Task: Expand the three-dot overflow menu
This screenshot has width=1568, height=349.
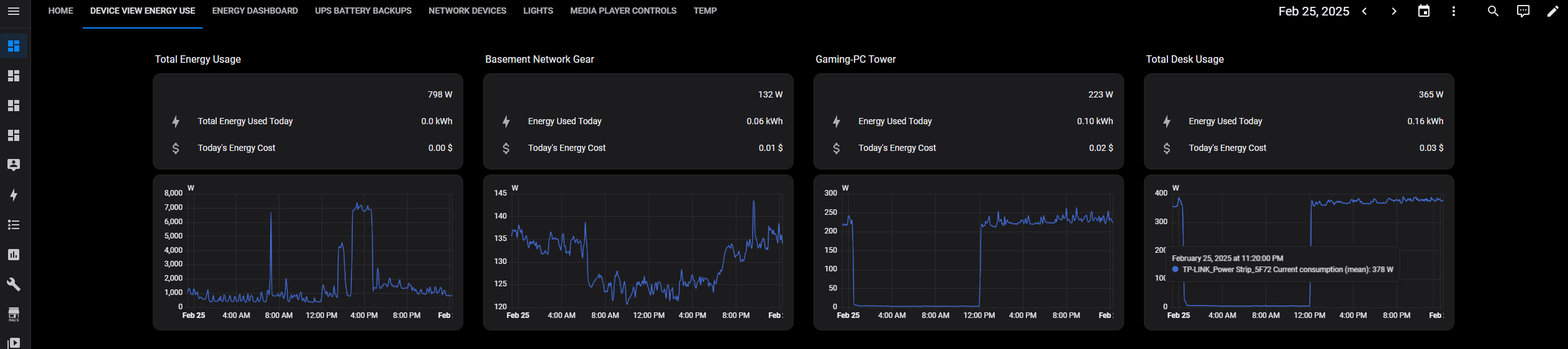Action: 1454,11
